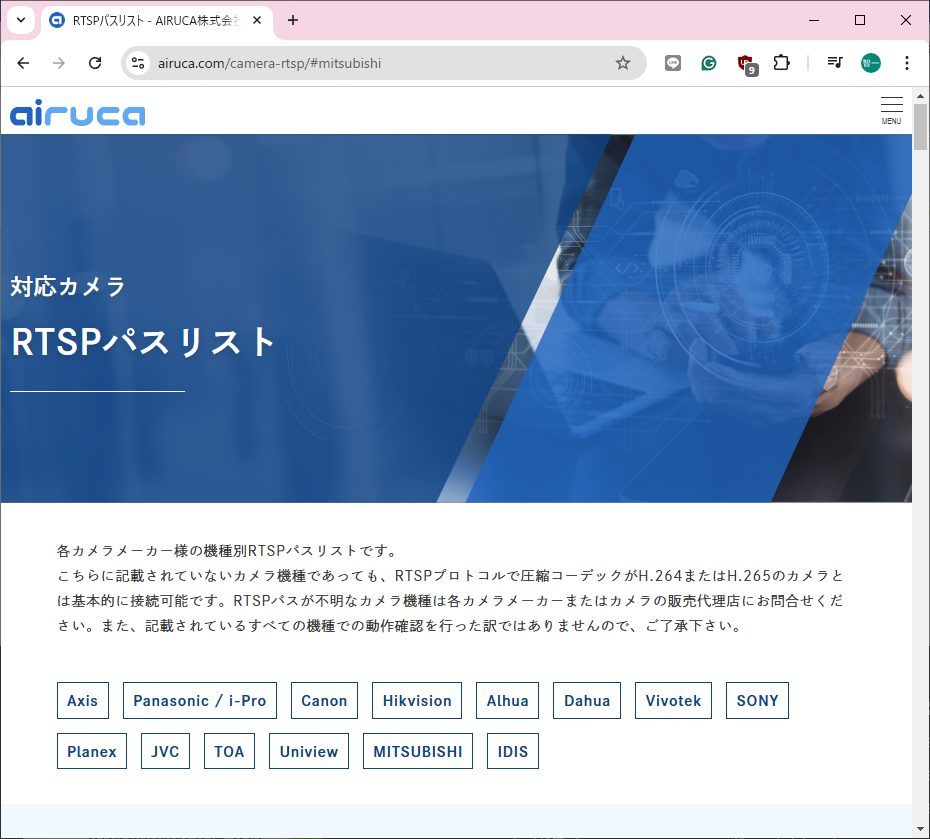Open Chrome's three-dot menu
This screenshot has width=930, height=839.
(x=907, y=63)
